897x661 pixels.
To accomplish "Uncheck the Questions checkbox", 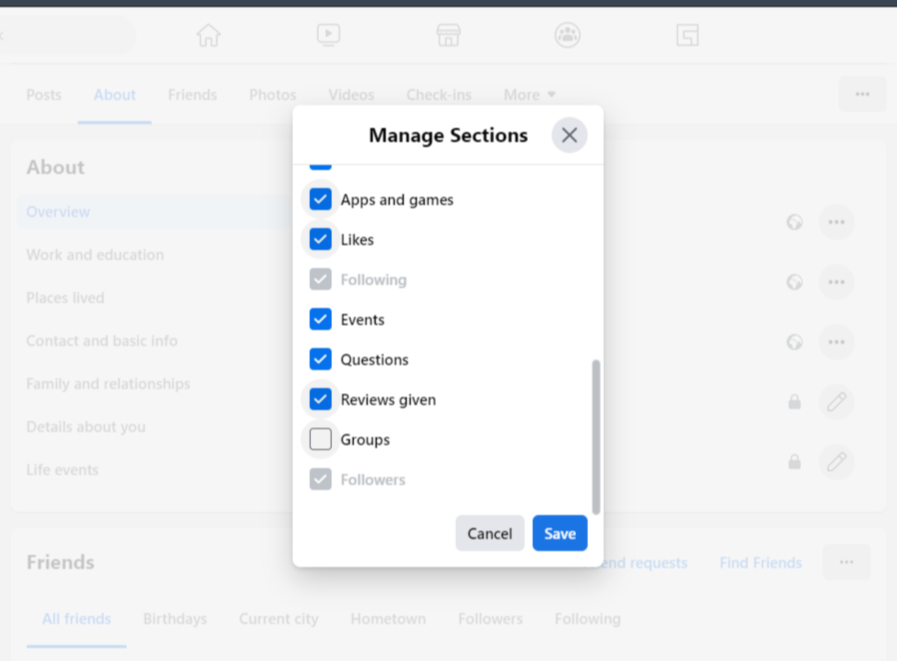I will [x=320, y=359].
